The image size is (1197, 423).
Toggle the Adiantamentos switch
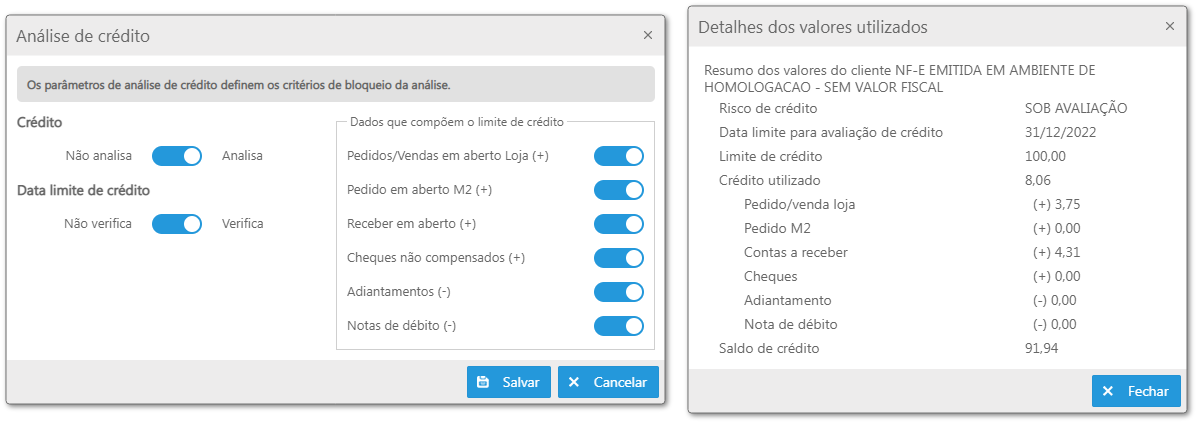618,292
